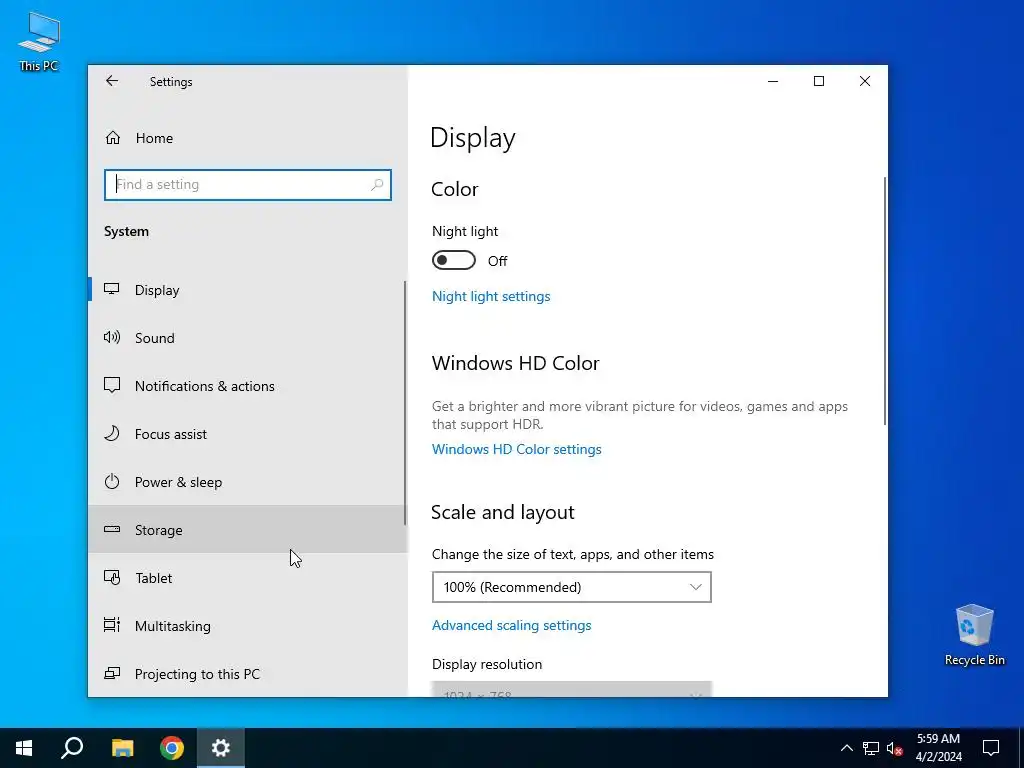Expand the 100% (Recommended) scale dropdown
The width and height of the screenshot is (1024, 768).
point(571,587)
